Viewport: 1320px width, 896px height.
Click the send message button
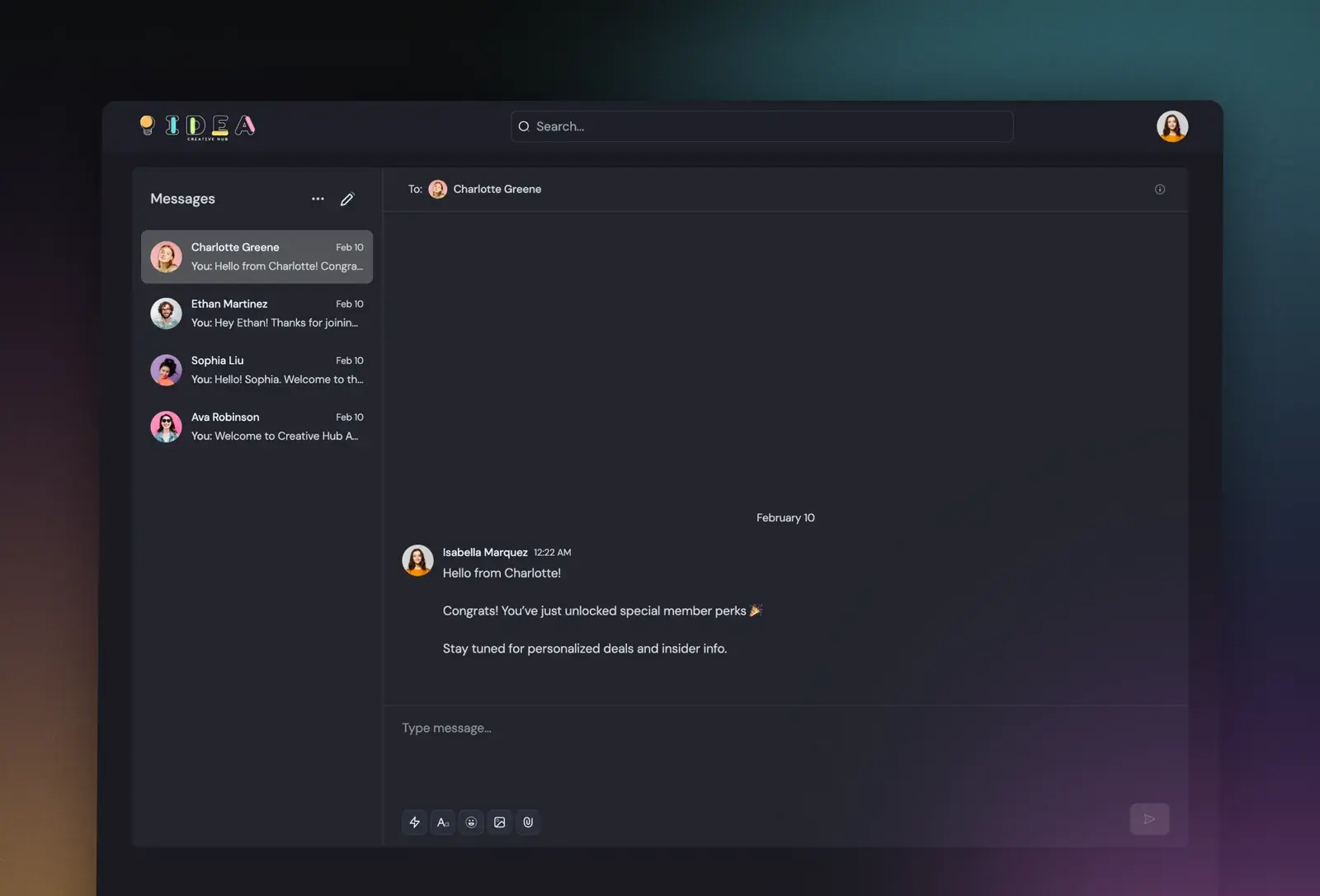pos(1149,819)
